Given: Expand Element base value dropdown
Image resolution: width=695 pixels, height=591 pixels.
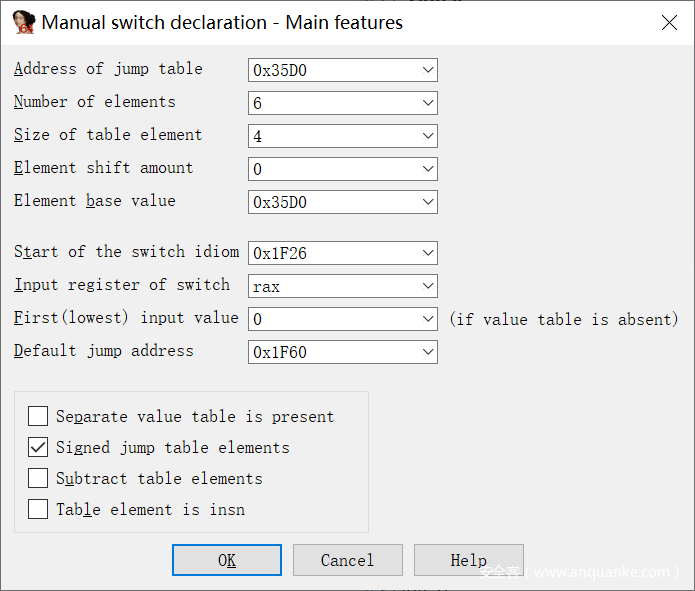Looking at the screenshot, I should click(x=428, y=202).
